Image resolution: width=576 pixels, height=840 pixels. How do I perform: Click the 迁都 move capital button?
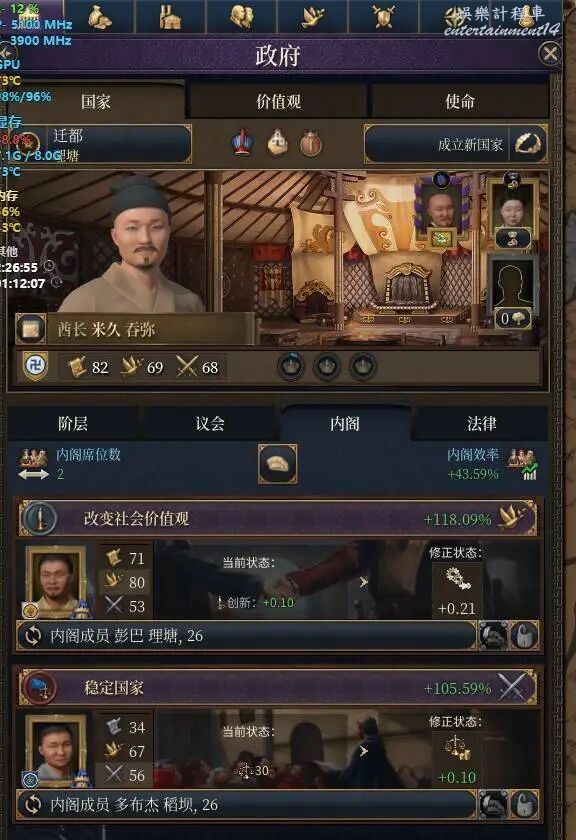click(x=104, y=144)
